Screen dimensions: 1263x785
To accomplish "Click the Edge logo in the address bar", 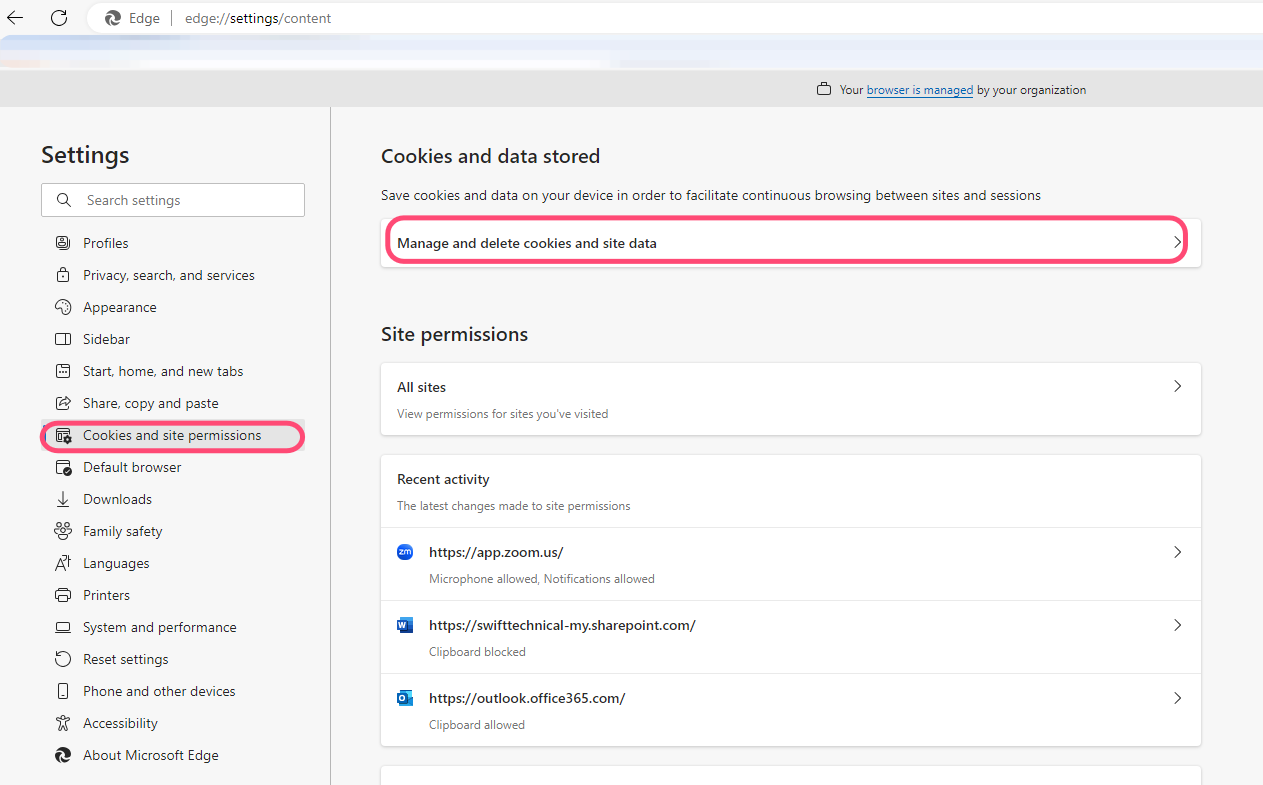I will pyautogui.click(x=113, y=17).
